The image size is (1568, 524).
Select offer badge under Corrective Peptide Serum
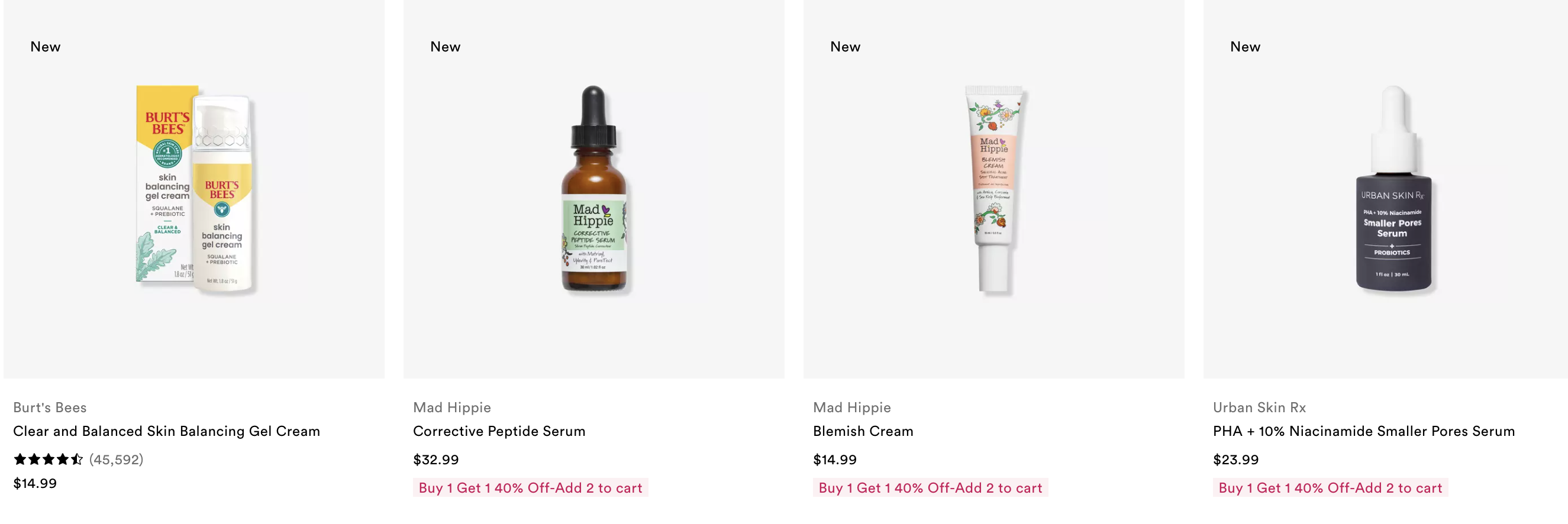pyautogui.click(x=530, y=487)
